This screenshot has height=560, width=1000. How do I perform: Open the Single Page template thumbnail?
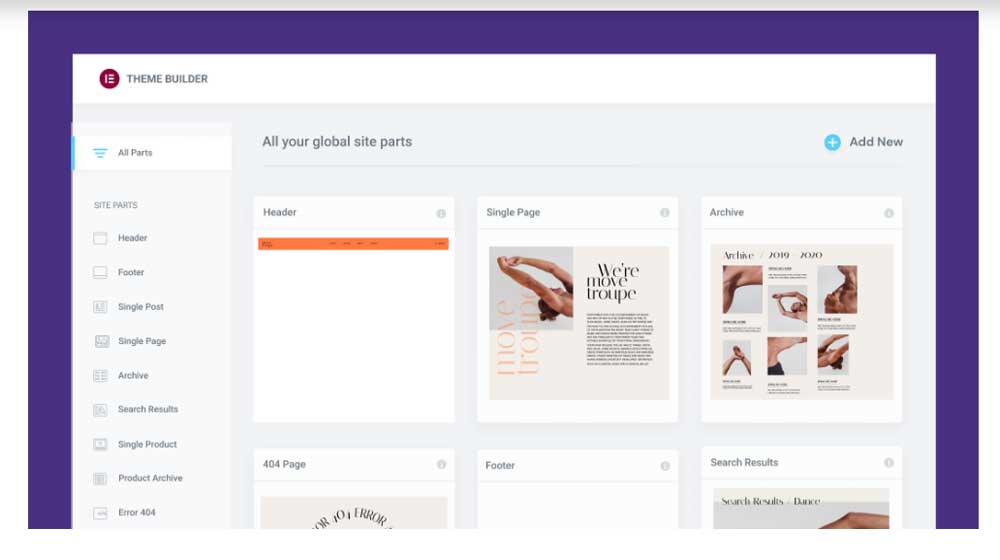[x=578, y=322]
